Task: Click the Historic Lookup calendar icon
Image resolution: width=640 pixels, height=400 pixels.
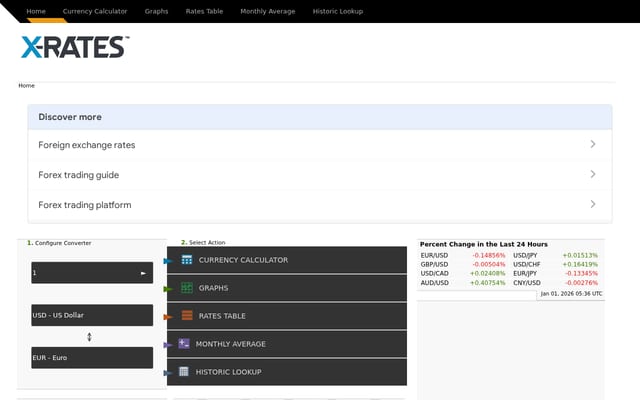Action: tap(184, 371)
